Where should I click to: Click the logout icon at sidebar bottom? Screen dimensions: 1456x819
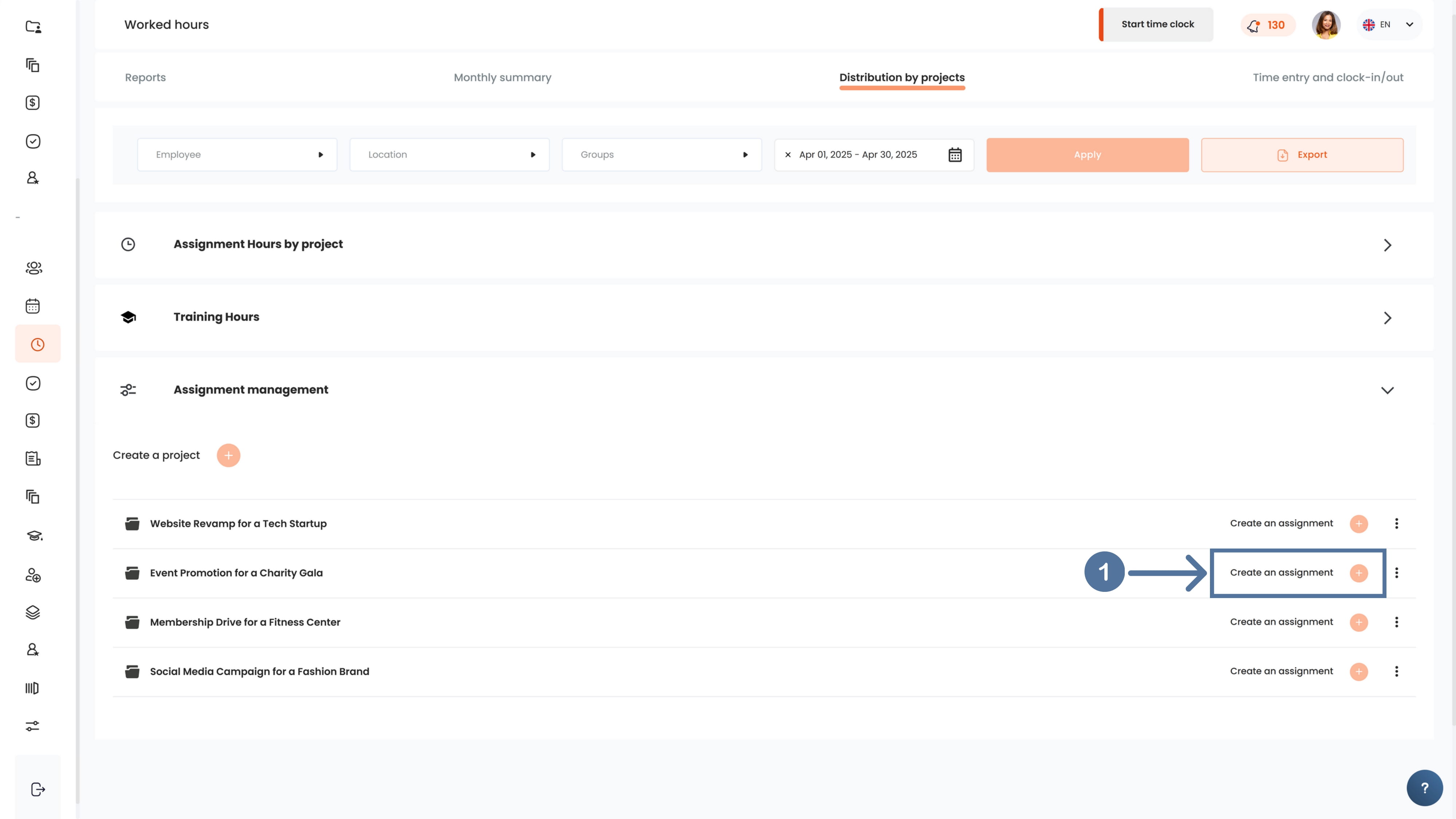tap(38, 790)
